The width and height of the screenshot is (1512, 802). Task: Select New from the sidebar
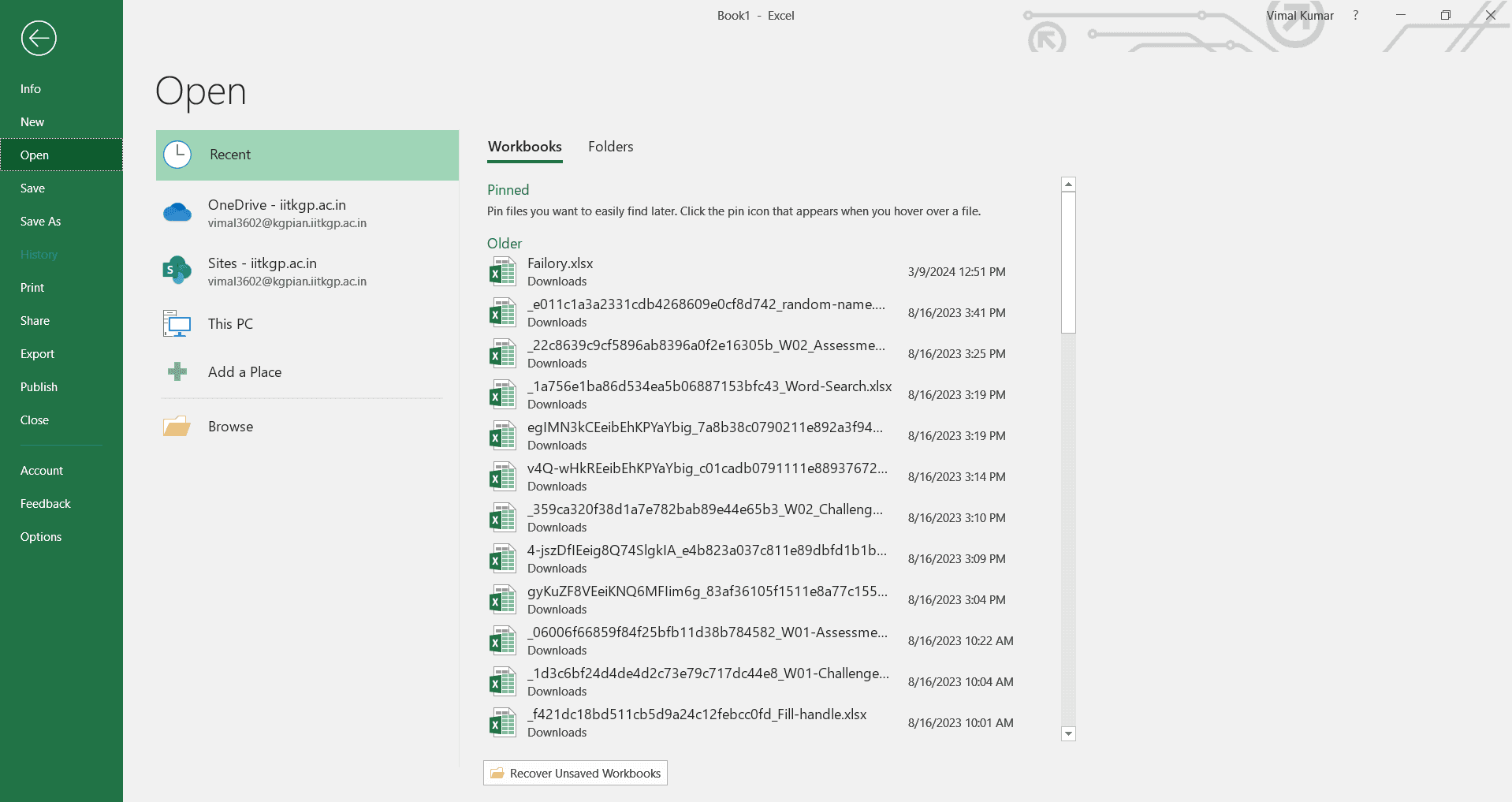click(32, 121)
